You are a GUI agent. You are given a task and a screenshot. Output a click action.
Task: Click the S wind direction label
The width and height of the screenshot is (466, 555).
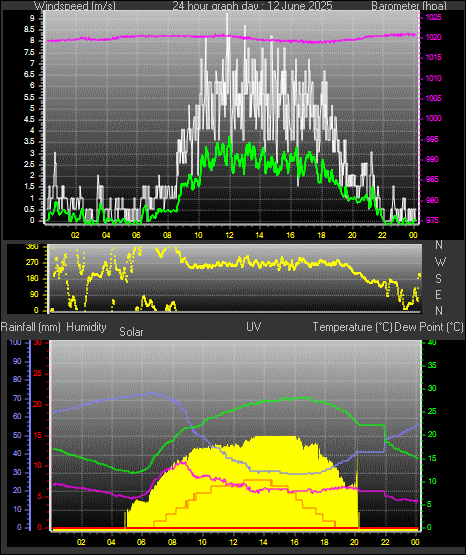[x=439, y=279]
